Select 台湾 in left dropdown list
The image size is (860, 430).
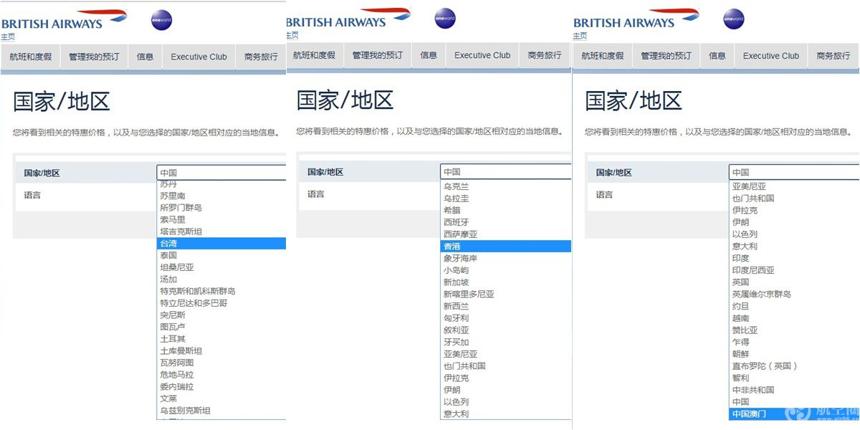(222, 244)
